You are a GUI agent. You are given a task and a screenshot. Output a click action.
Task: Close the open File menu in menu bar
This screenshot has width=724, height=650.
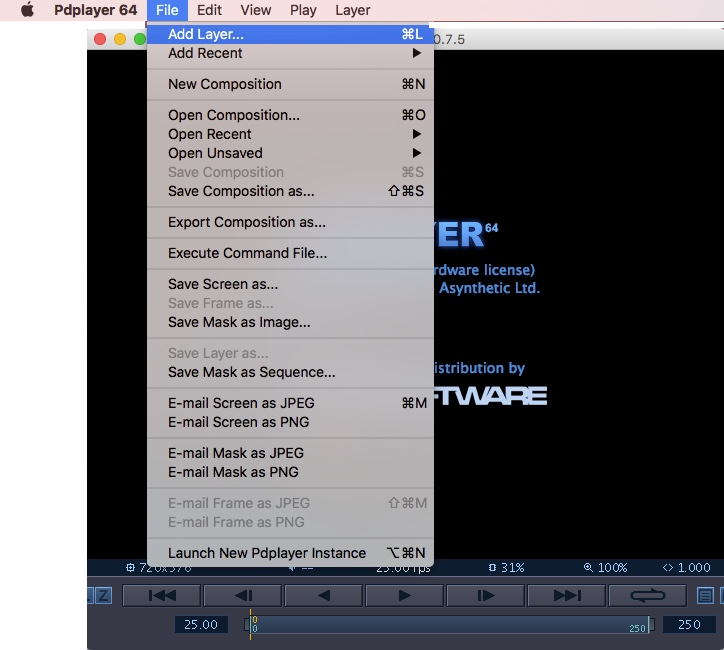(167, 10)
